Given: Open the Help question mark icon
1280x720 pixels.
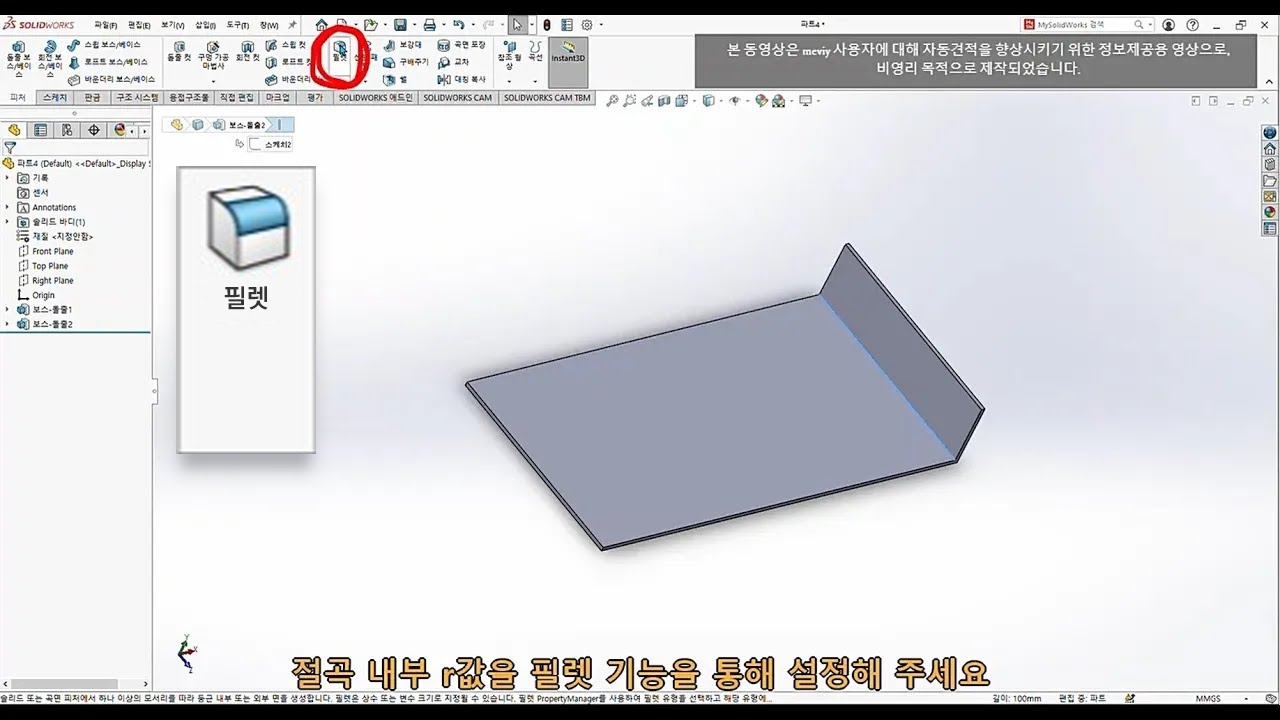Looking at the screenshot, I should [x=1192, y=24].
